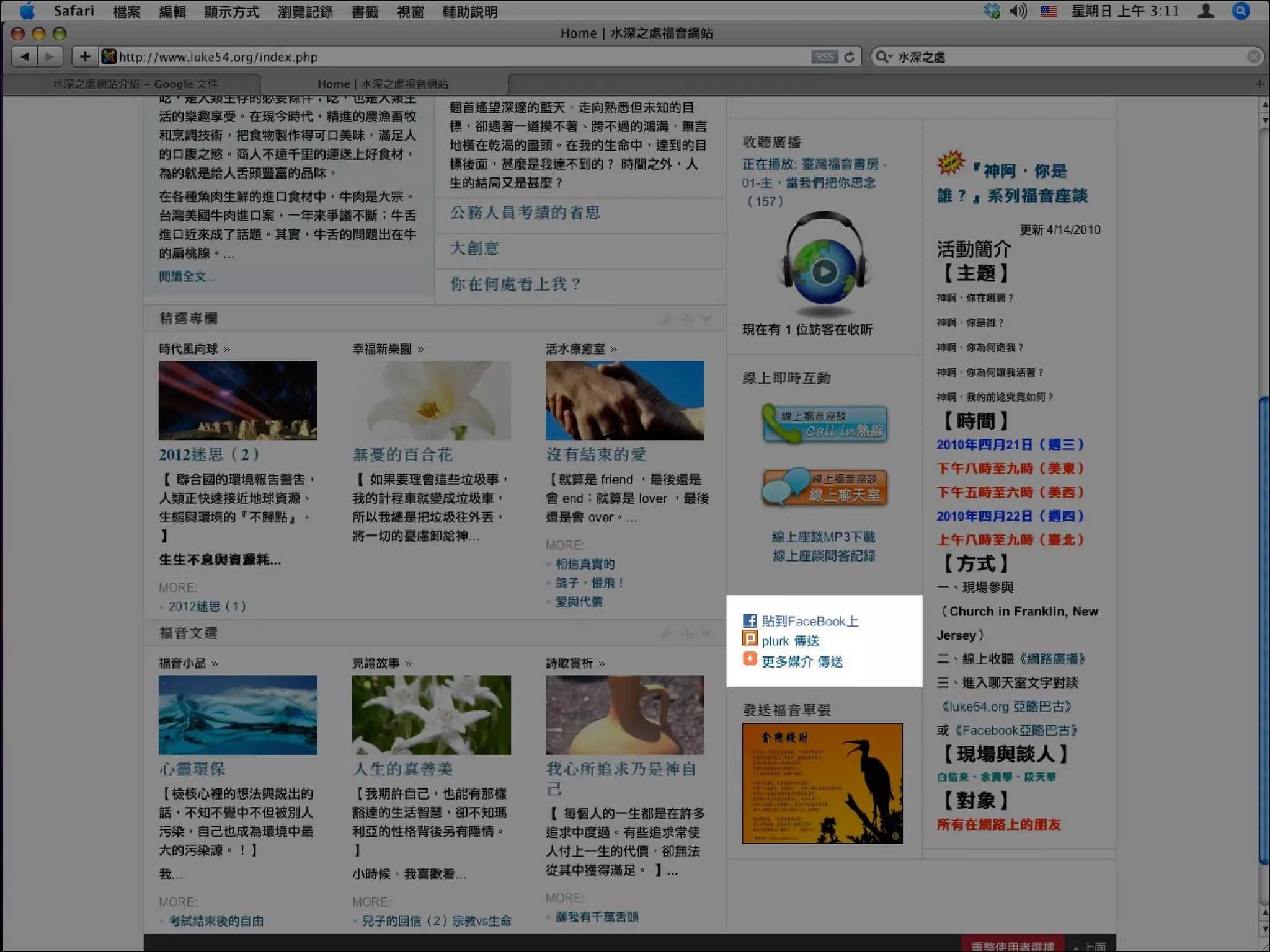
Task: Switch to 水深之處網站介紹 Google 文件 tab
Action: click(x=135, y=84)
